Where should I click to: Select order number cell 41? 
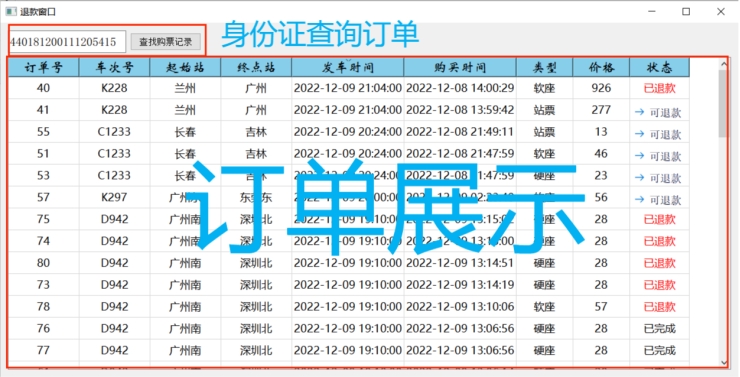43,110
